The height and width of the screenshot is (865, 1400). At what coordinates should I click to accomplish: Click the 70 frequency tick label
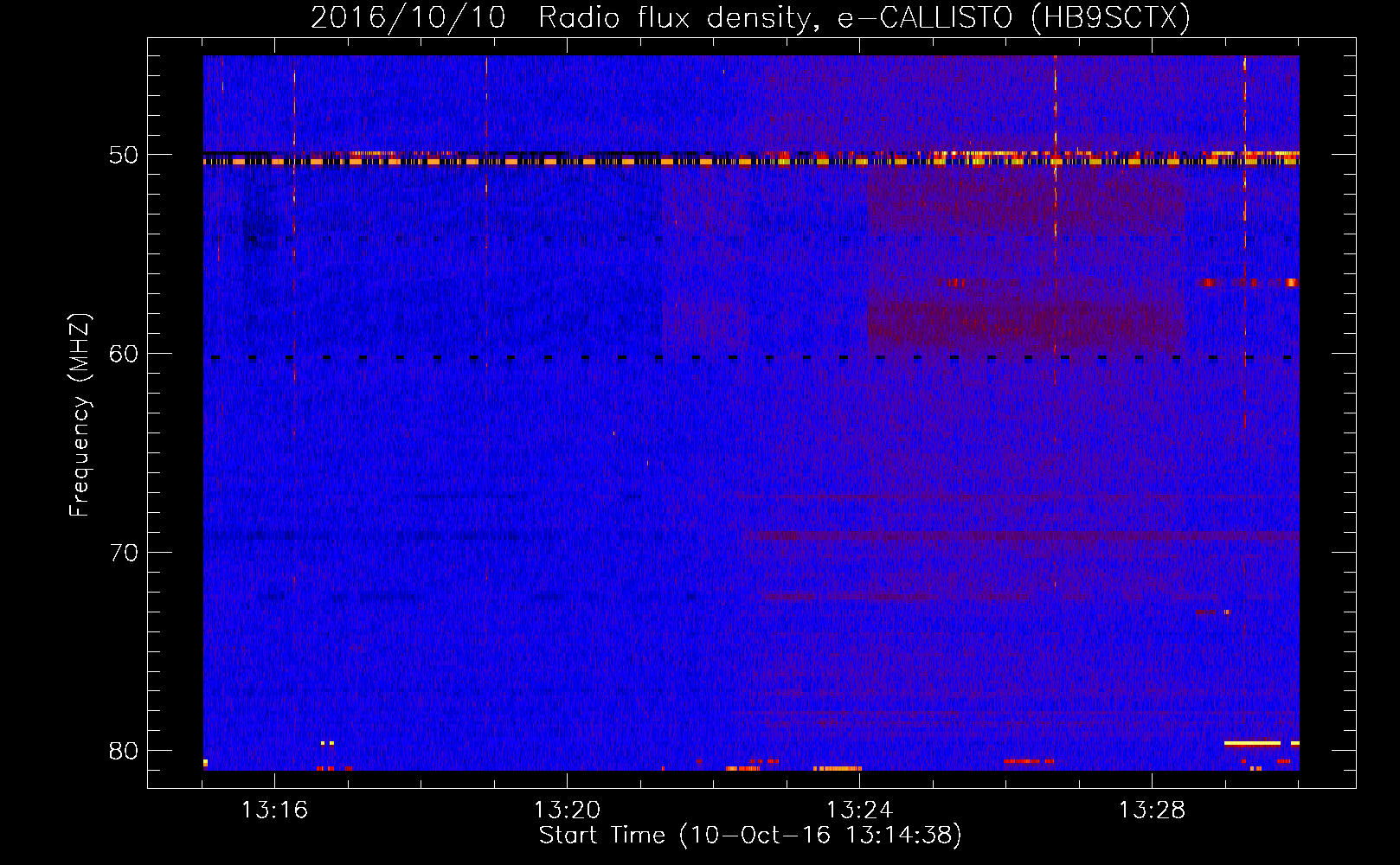124,553
